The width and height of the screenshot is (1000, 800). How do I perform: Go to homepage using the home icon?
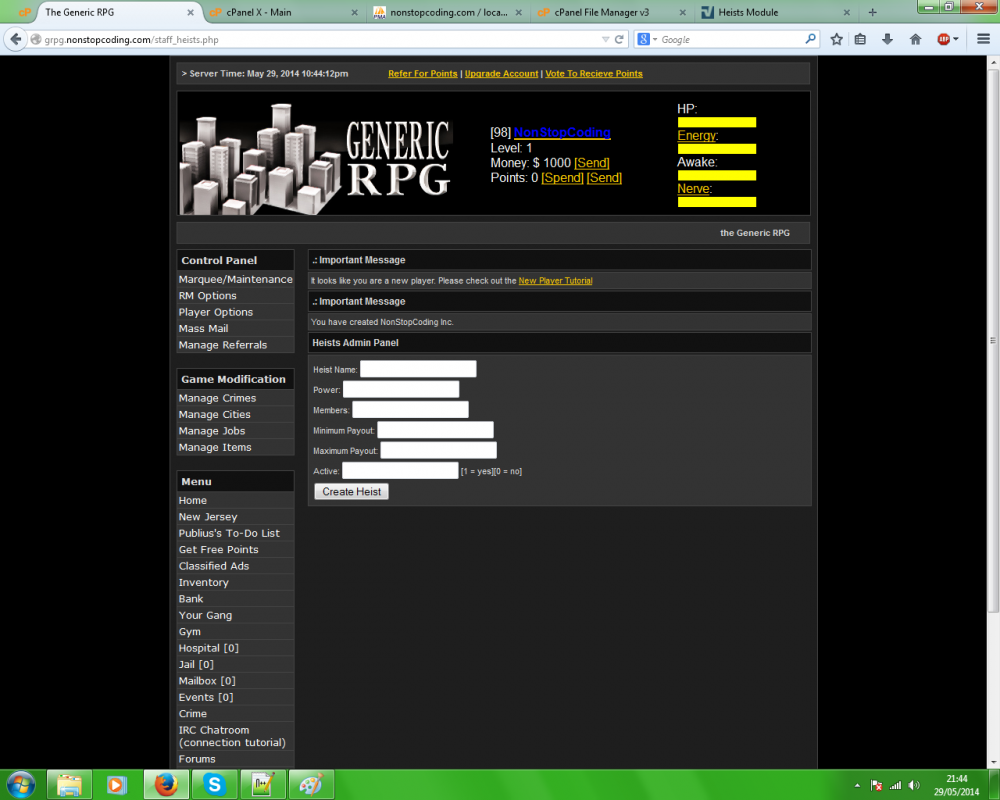915,39
